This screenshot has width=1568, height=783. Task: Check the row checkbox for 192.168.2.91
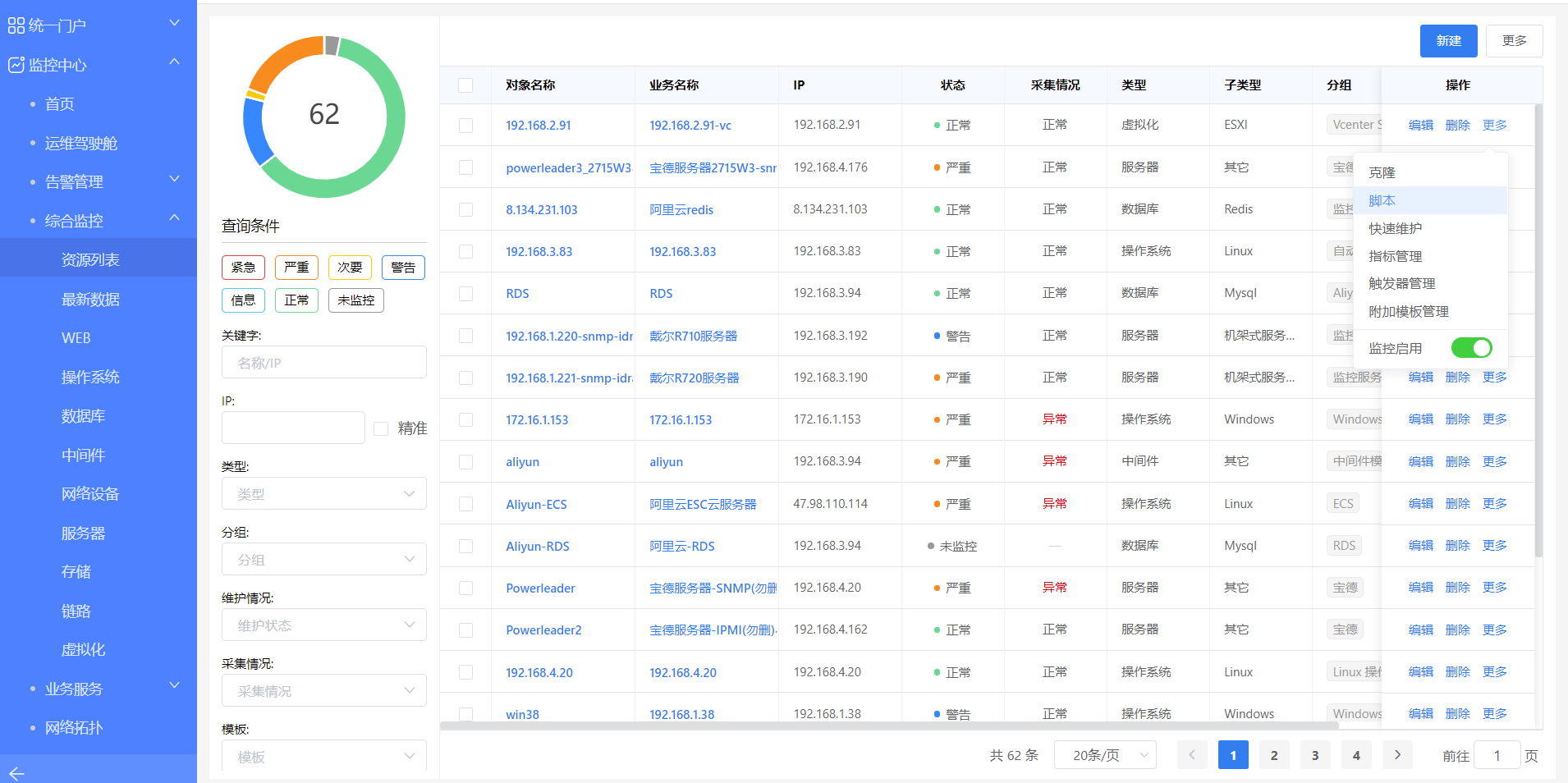[465, 126]
